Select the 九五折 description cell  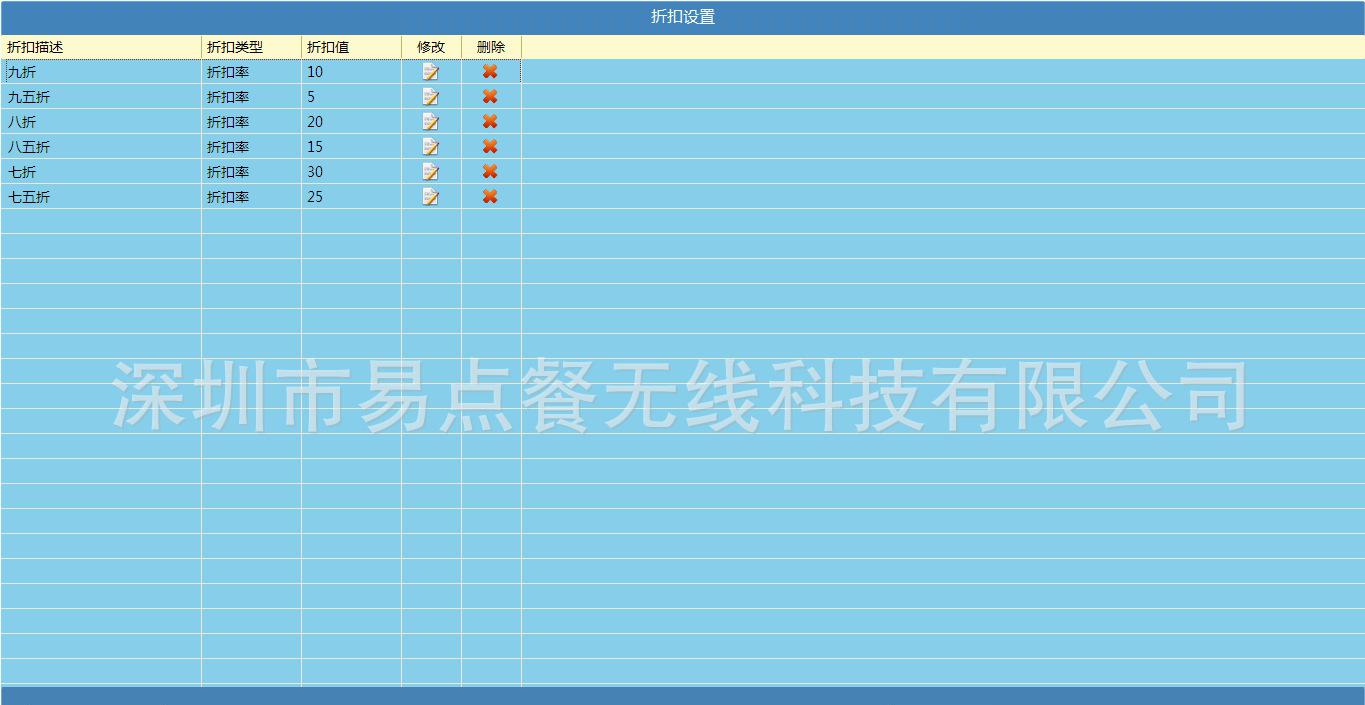coord(101,97)
